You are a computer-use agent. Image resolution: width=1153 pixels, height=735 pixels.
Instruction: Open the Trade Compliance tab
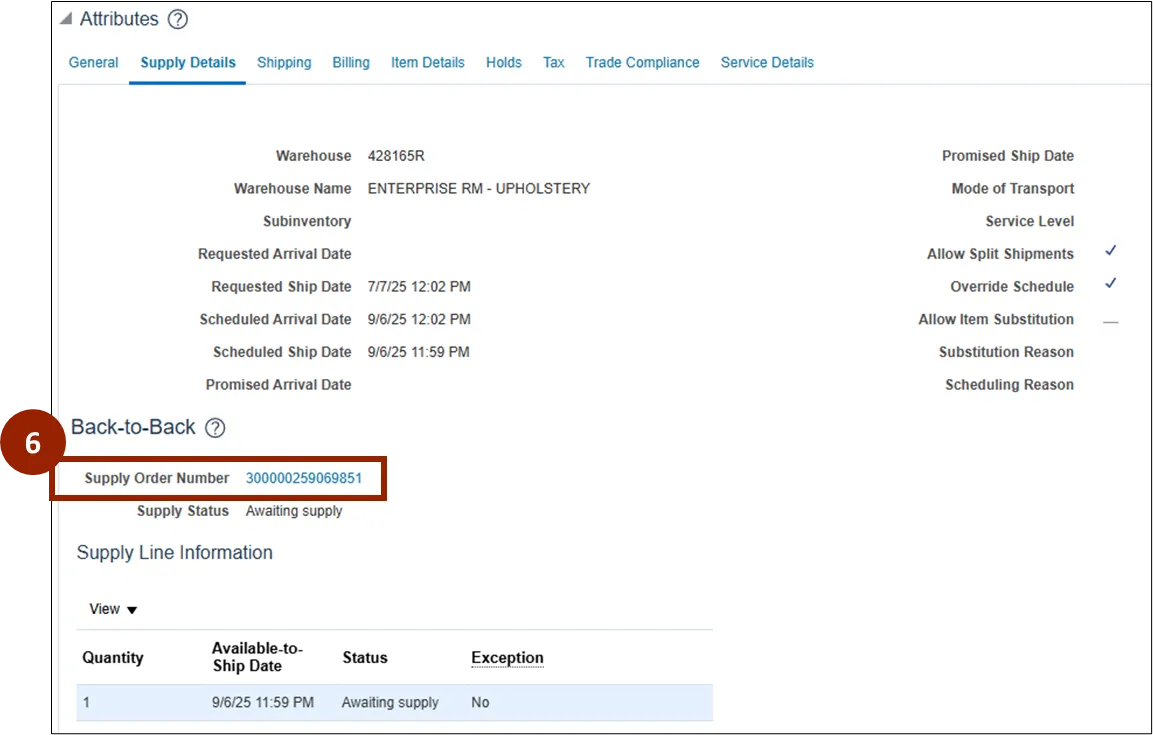(x=642, y=62)
